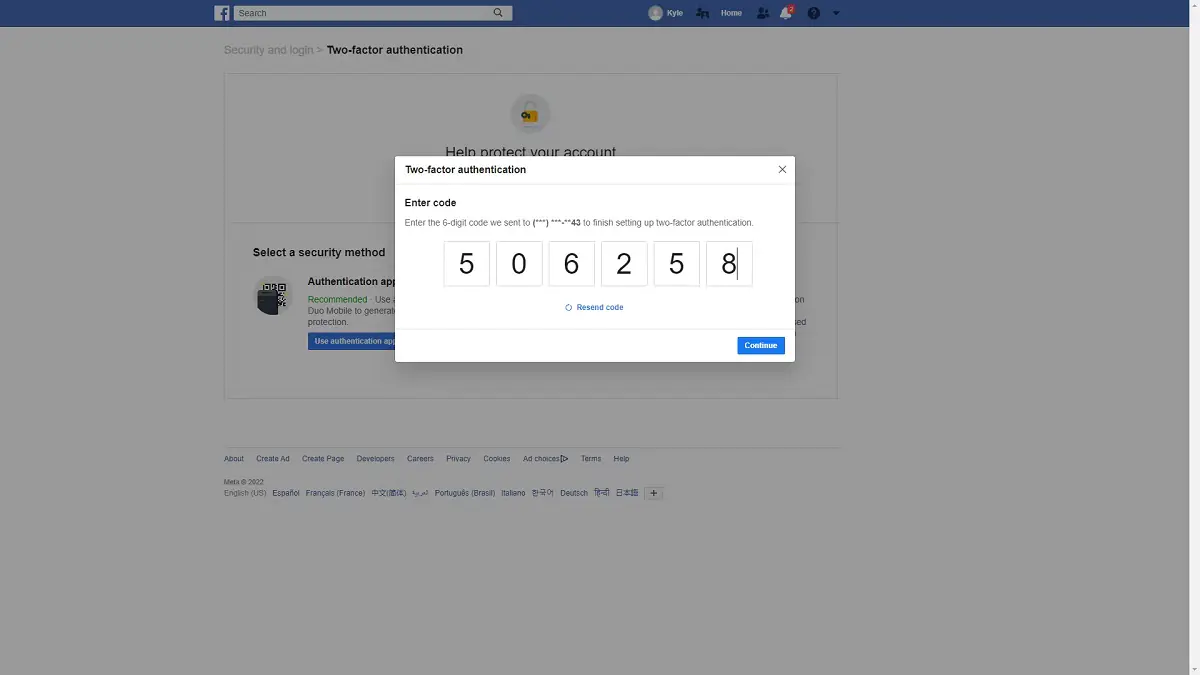Go back to Security and login
This screenshot has width=1200, height=675.
coord(268,49)
